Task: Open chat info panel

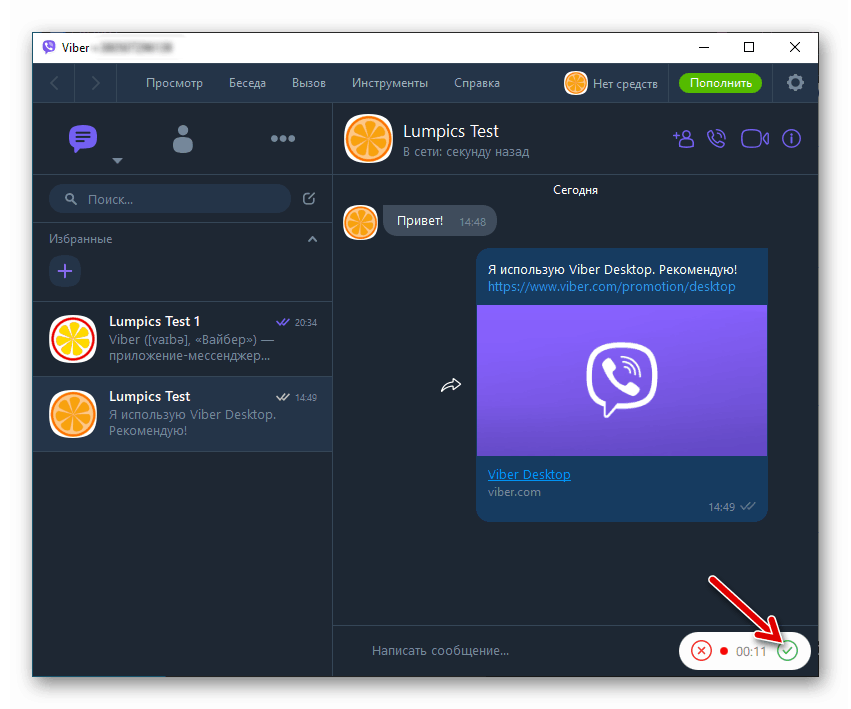Action: 791,138
